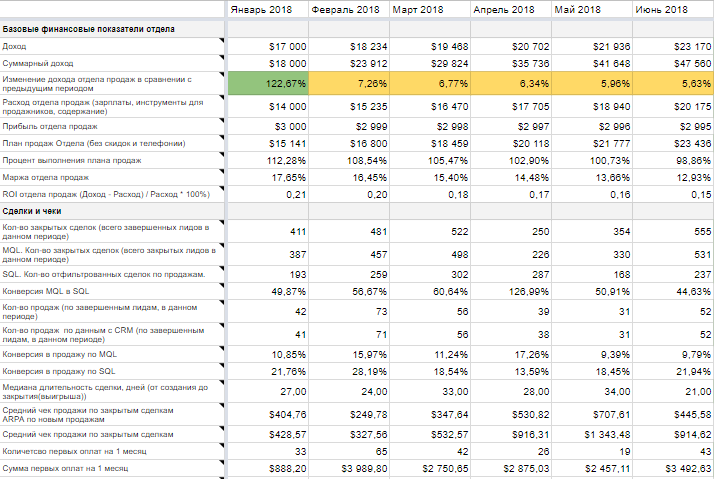Image resolution: width=714 pixels, height=479 pixels.
Task: Select the Январь 2018 column header
Action: 268,9
